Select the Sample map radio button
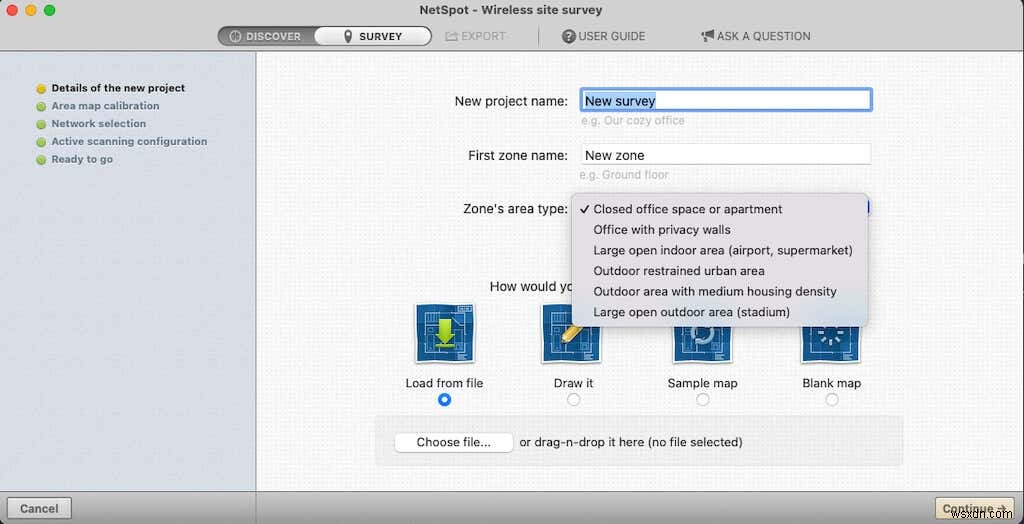Image resolution: width=1024 pixels, height=524 pixels. pos(703,400)
